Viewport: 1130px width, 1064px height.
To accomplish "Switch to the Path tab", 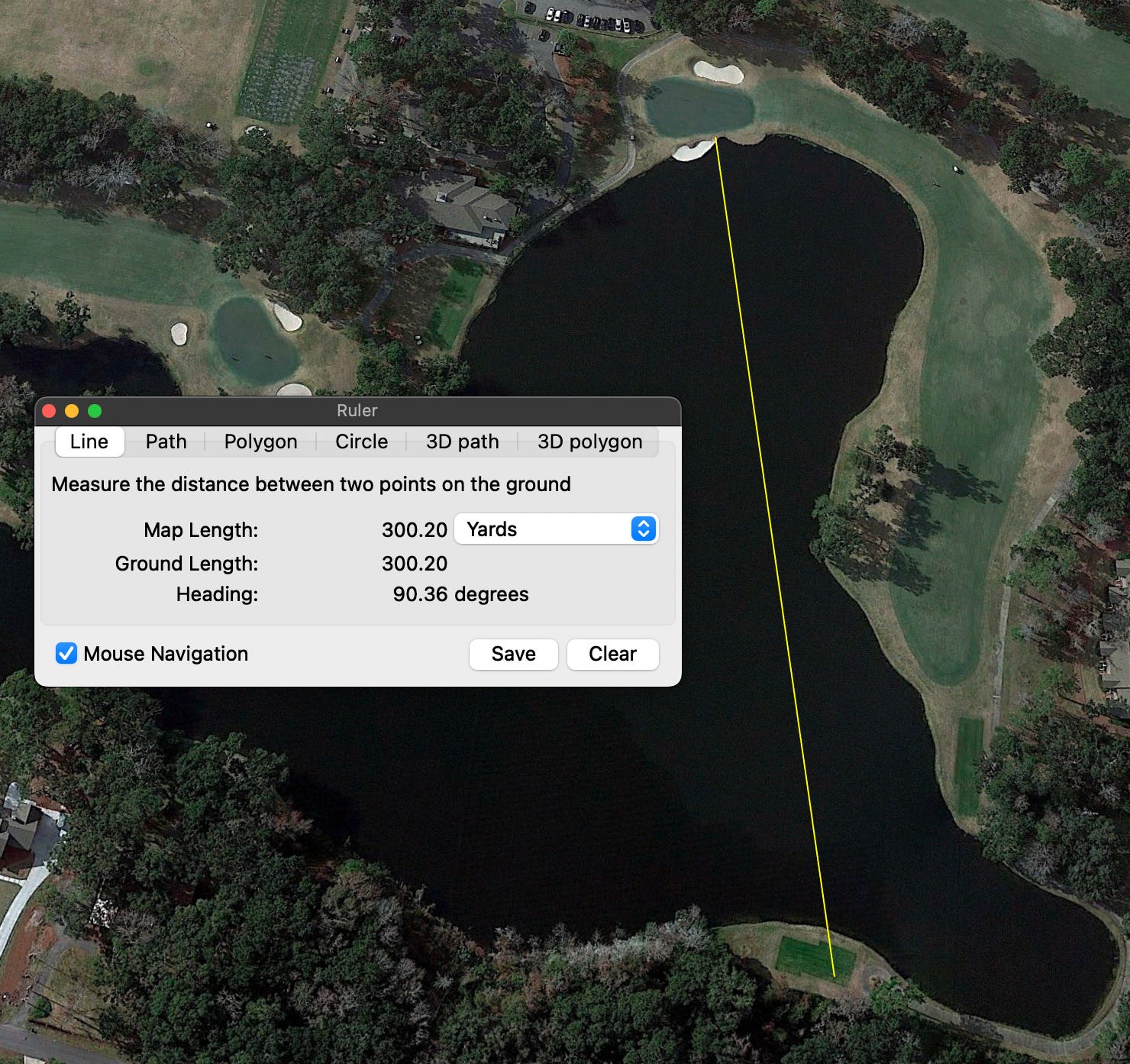I will (166, 441).
